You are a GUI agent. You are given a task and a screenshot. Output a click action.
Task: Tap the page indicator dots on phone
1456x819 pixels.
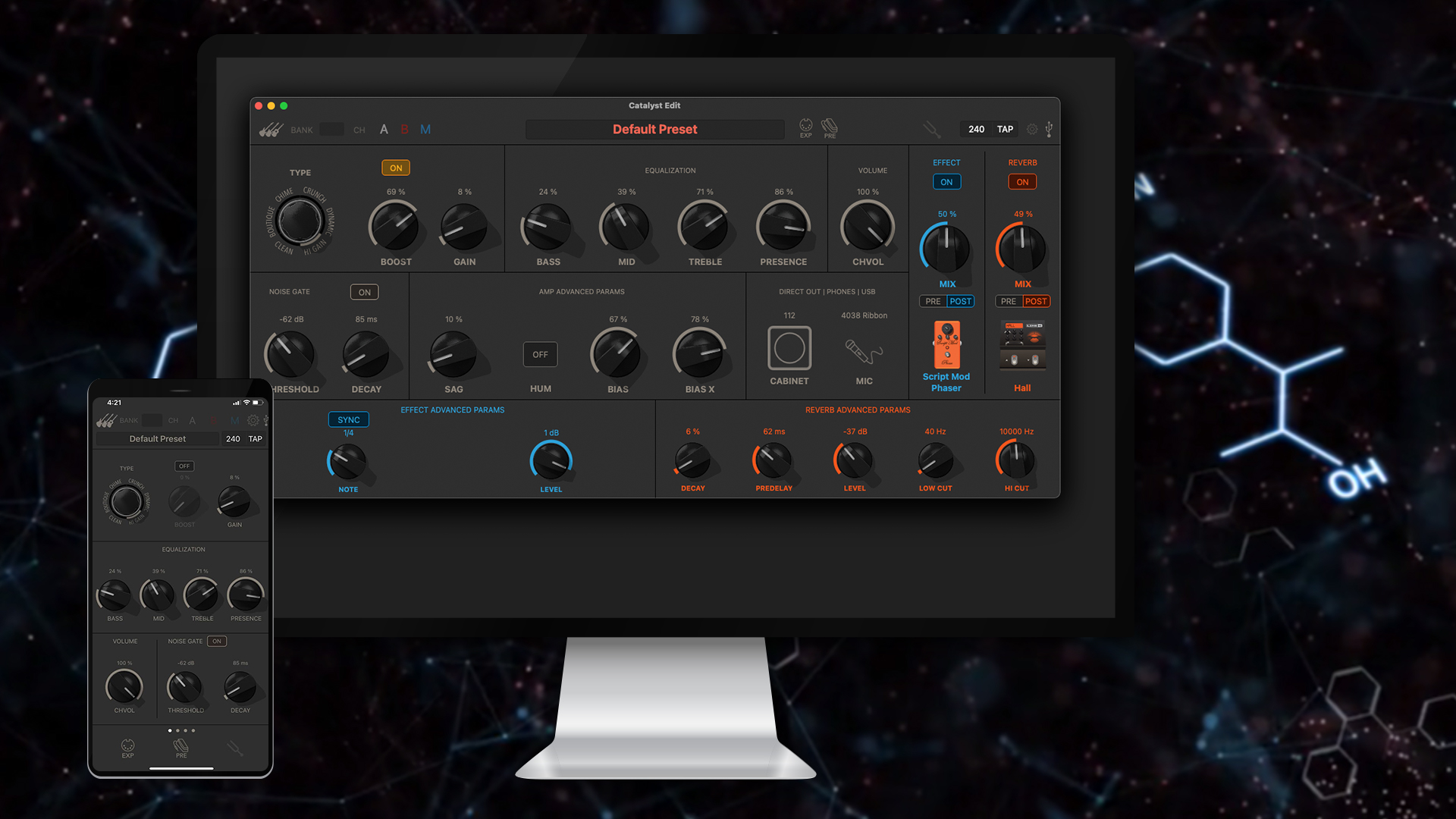pyautogui.click(x=181, y=730)
